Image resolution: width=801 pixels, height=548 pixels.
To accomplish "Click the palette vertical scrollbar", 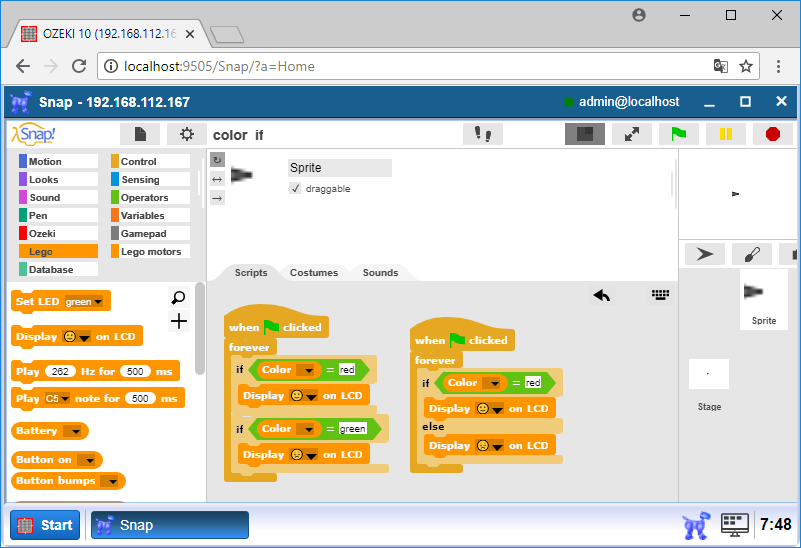I will (200, 328).
